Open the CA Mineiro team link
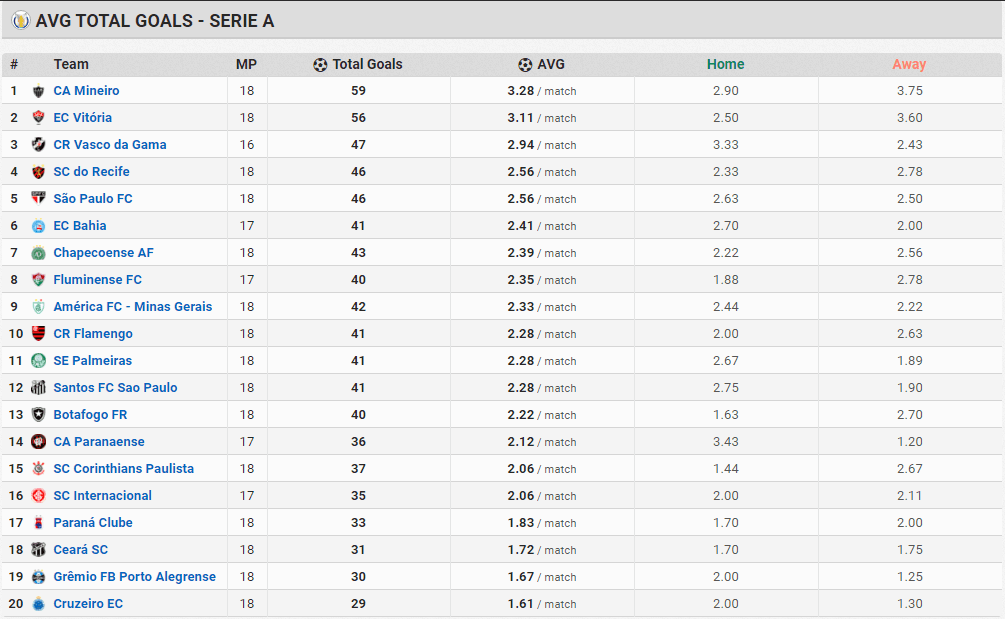The image size is (1005, 638). 87,90
